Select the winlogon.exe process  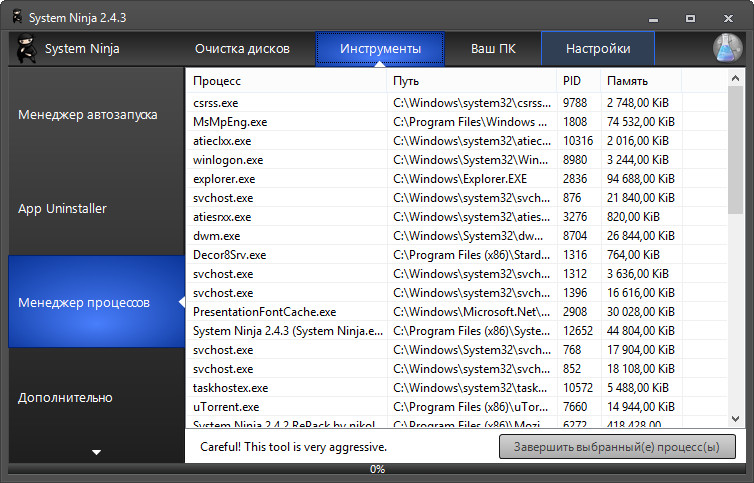456,160
